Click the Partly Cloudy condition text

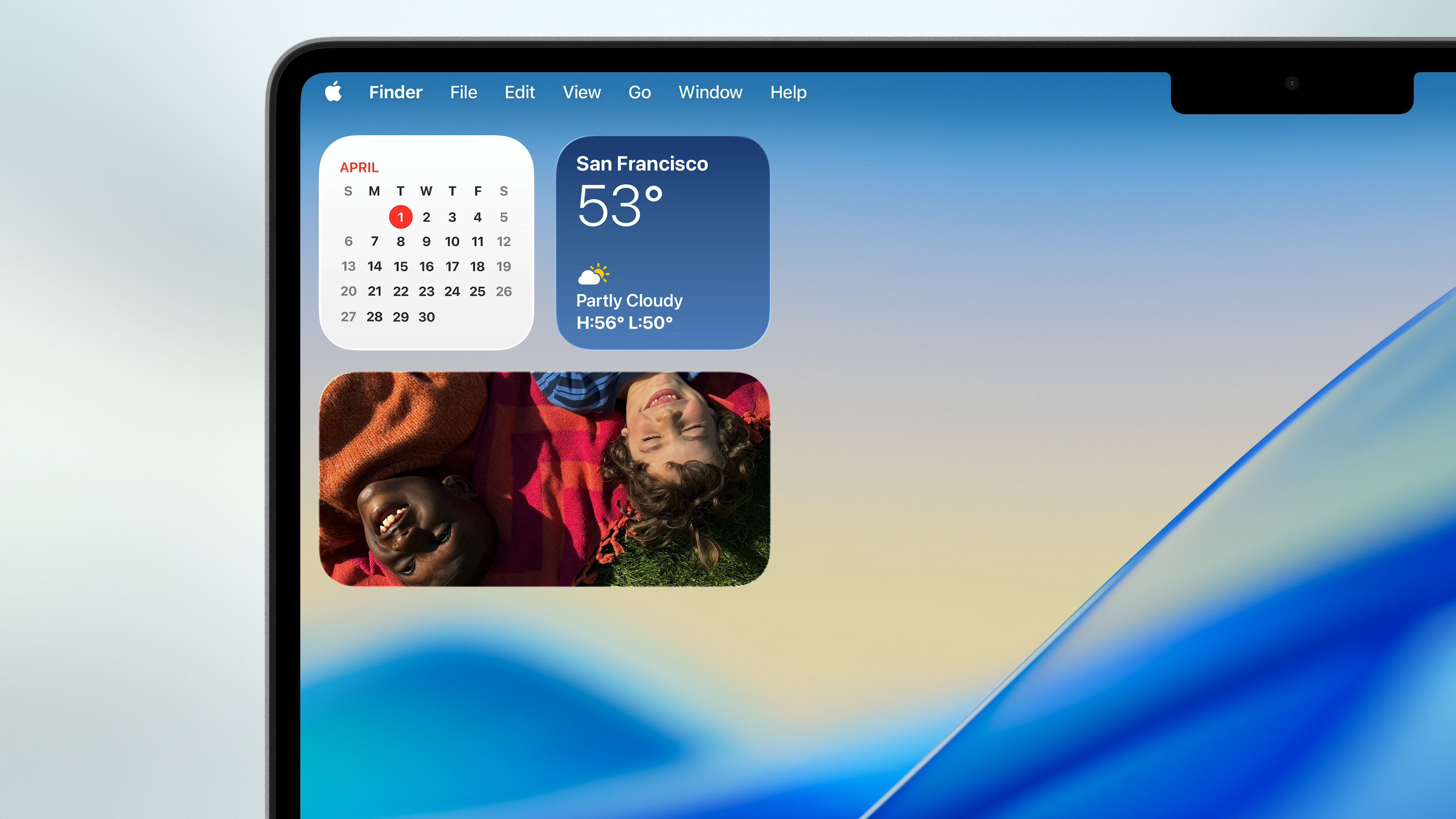(629, 301)
